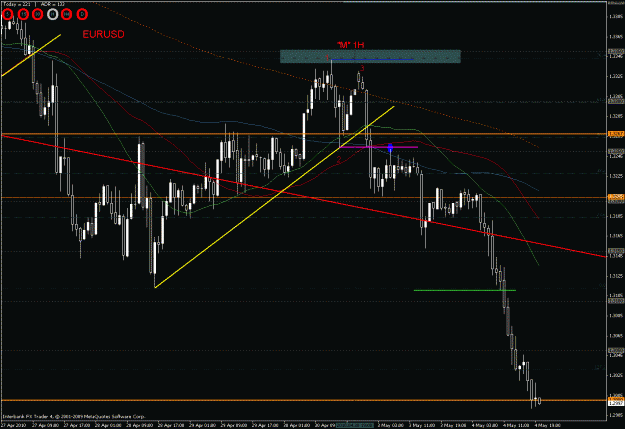Switch to the H4 timeframe circle button
625x429 pixels.
pyautogui.click(x=67, y=14)
